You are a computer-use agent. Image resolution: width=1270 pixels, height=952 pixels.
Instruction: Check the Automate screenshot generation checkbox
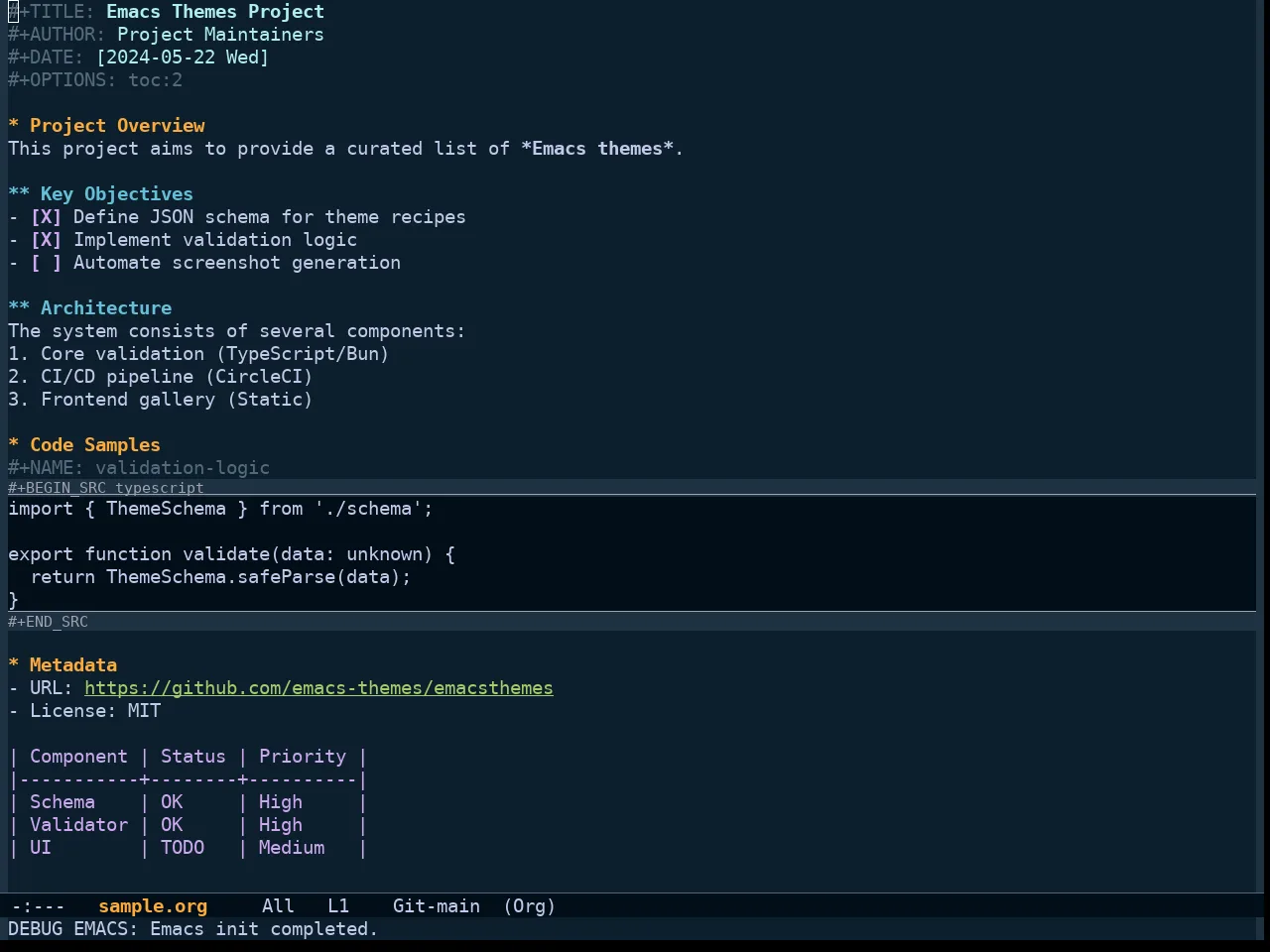pyautogui.click(x=46, y=263)
